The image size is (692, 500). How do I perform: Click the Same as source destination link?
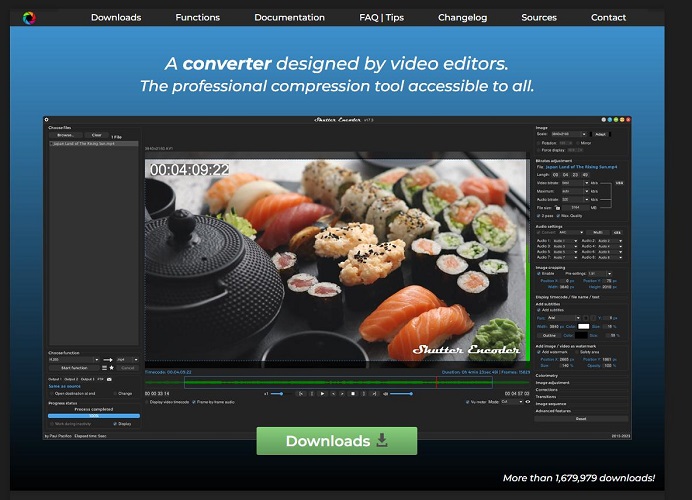(64, 386)
